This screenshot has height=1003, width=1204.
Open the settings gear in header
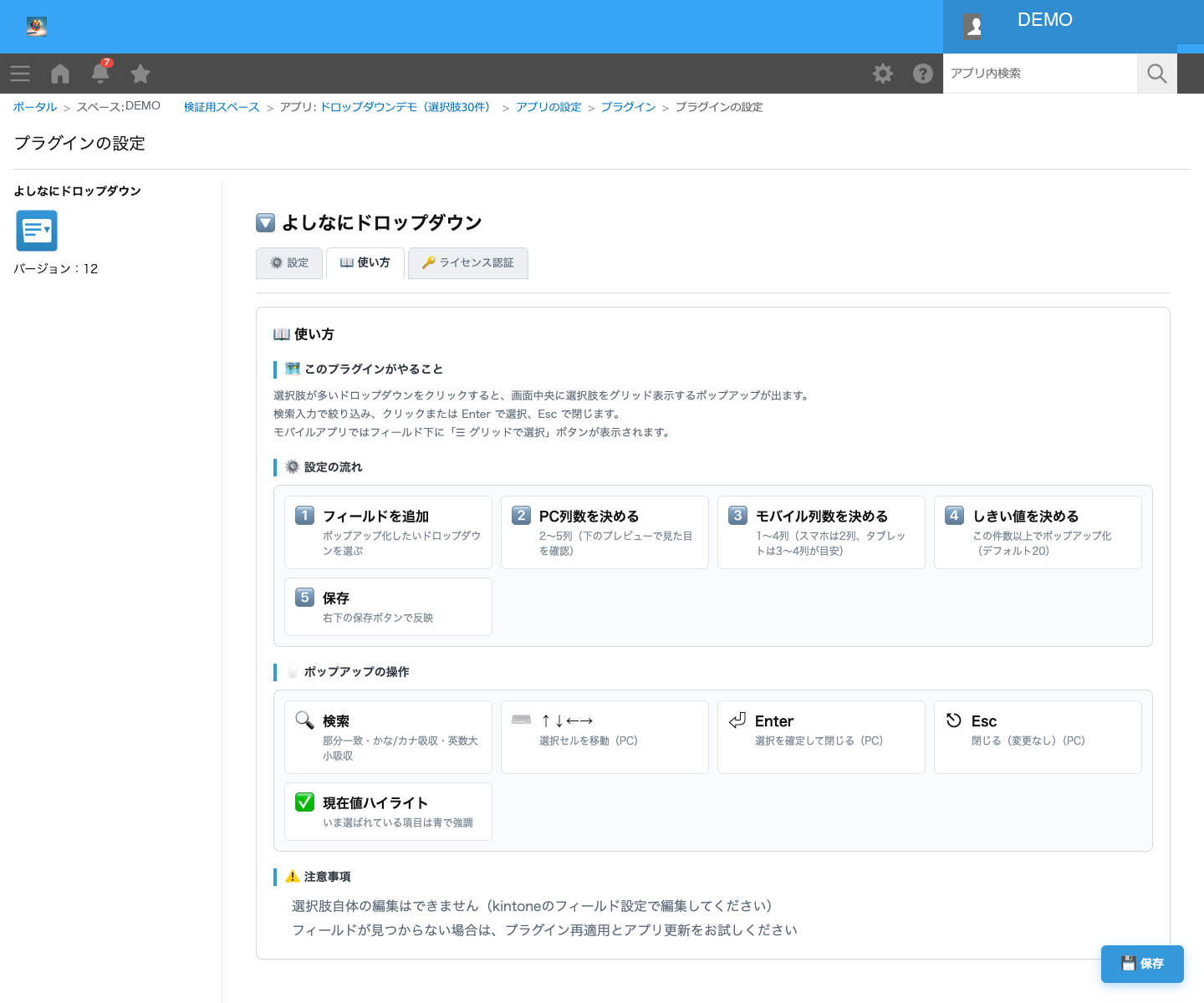point(883,74)
